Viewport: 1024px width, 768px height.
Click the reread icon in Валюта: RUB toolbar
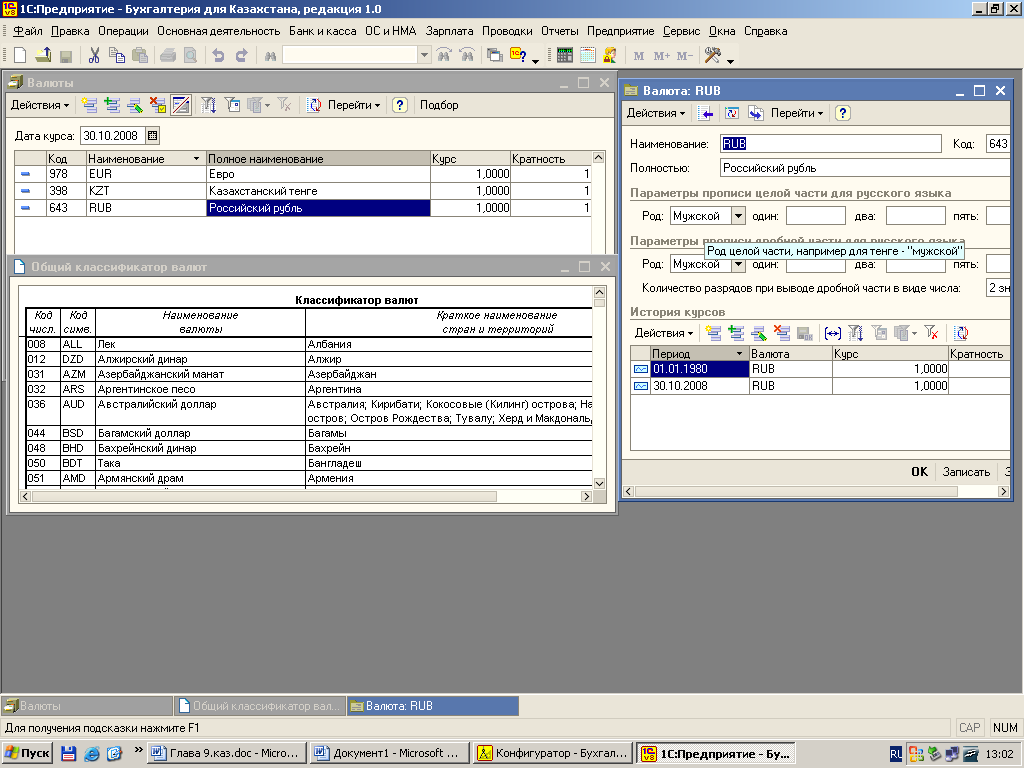pos(731,113)
